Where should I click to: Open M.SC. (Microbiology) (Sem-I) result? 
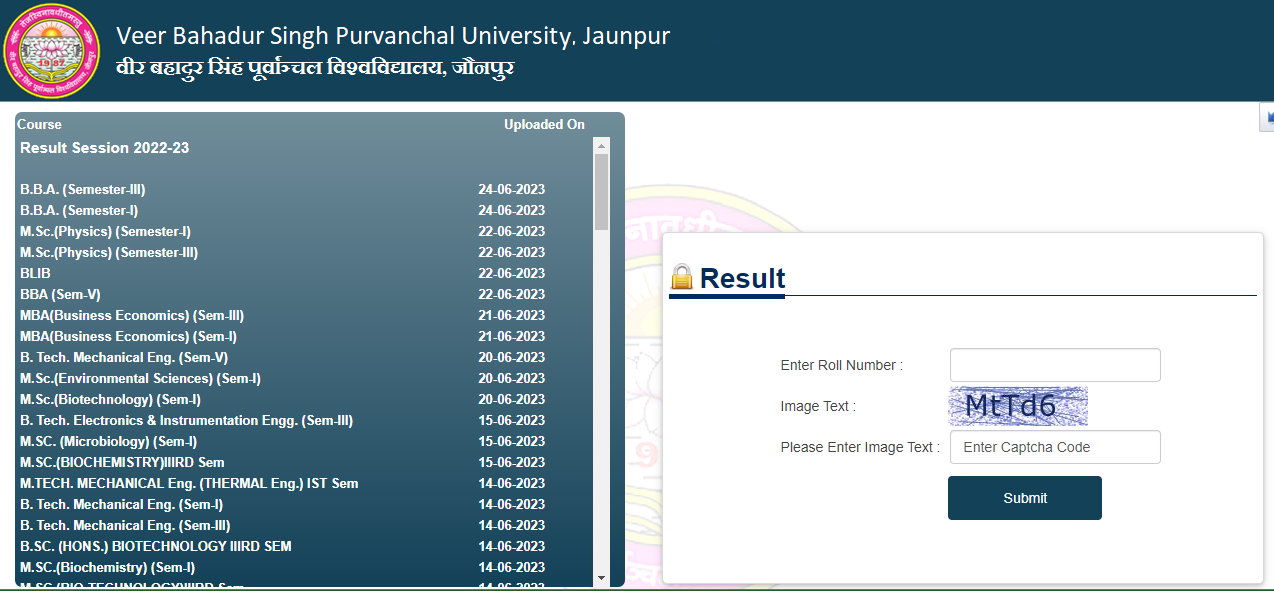(108, 441)
